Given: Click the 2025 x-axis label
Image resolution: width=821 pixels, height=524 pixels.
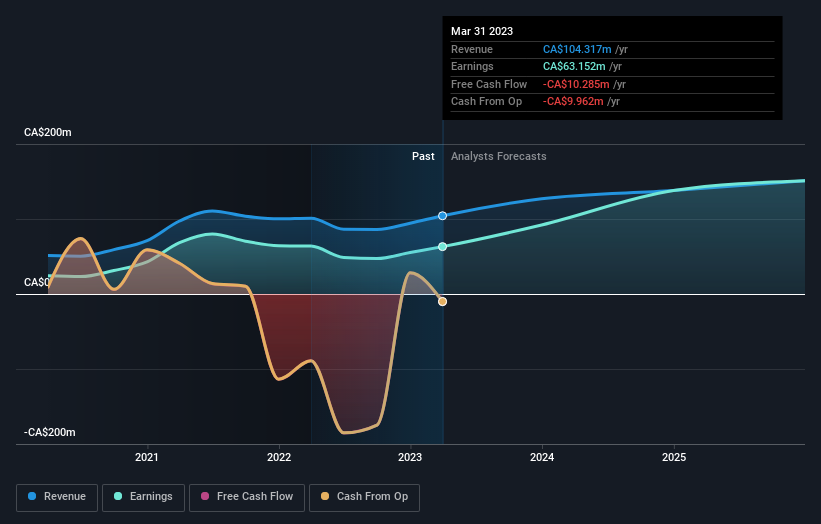Looking at the screenshot, I should (674, 457).
